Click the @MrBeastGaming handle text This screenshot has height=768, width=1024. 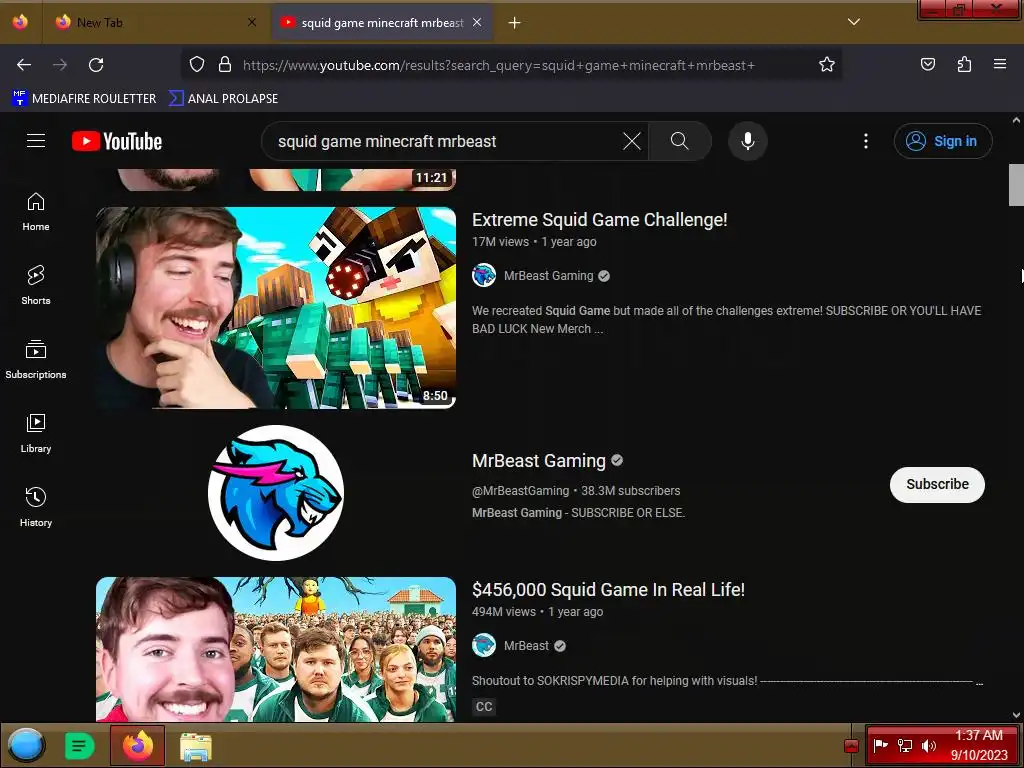tap(520, 490)
